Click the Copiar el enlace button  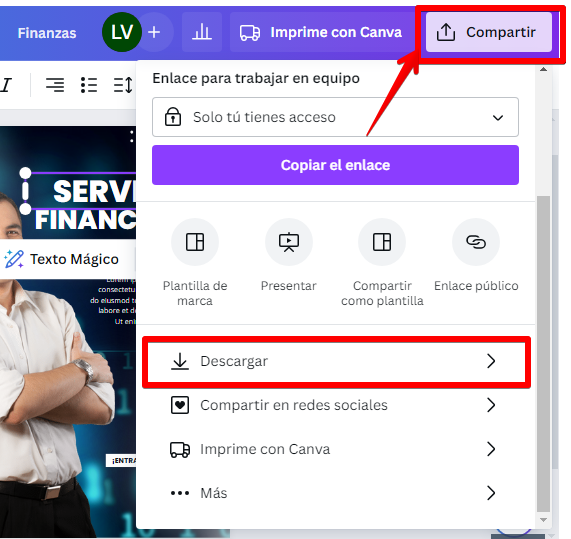[335, 165]
